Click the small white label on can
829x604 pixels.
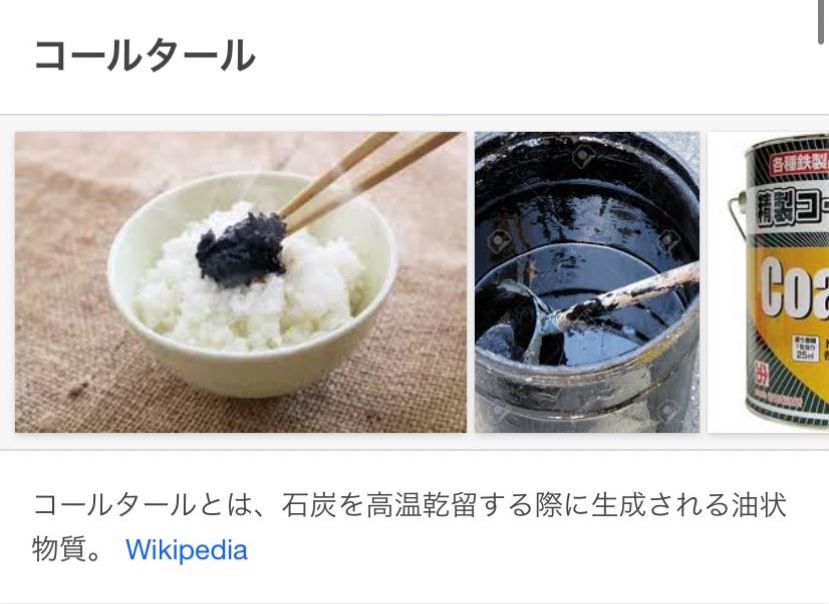805,347
